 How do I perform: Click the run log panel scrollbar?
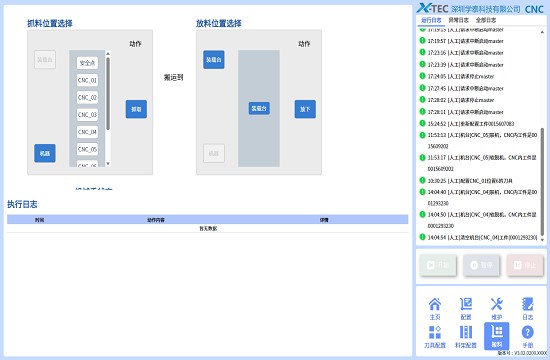(542, 182)
